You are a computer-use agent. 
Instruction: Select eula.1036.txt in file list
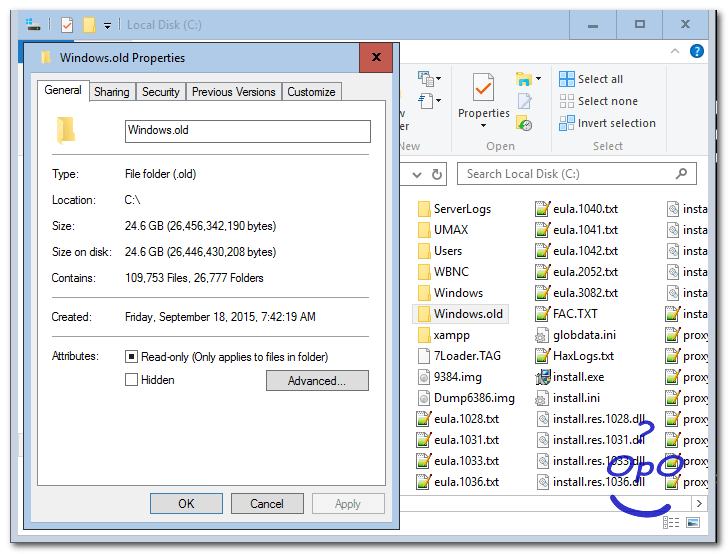point(458,482)
